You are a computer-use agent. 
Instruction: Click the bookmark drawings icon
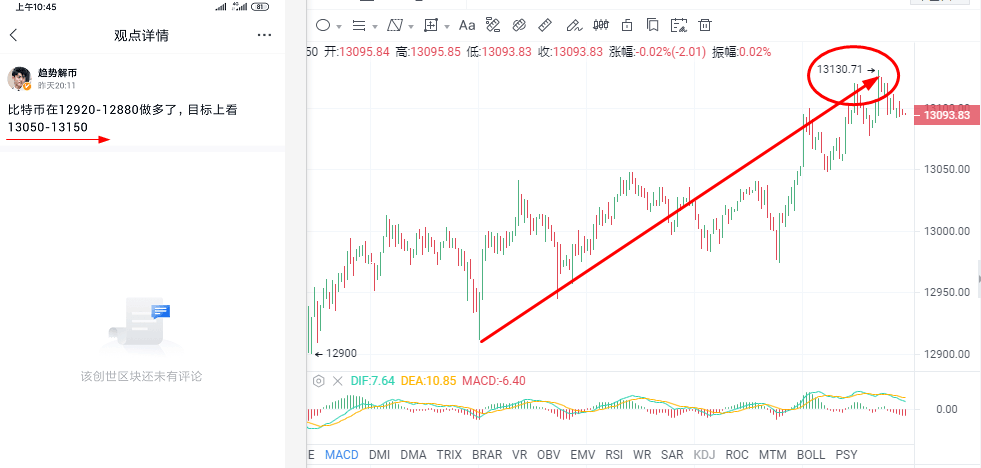(653, 26)
